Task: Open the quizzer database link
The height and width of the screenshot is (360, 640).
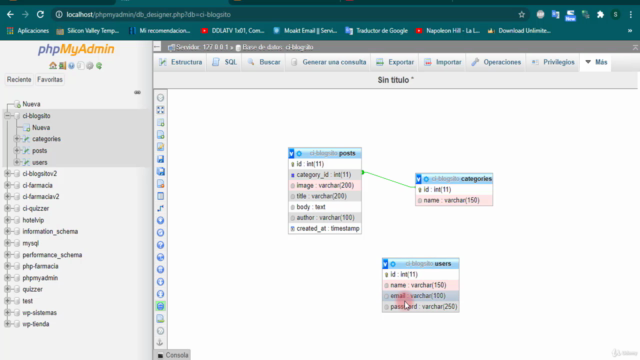Action: click(x=33, y=289)
